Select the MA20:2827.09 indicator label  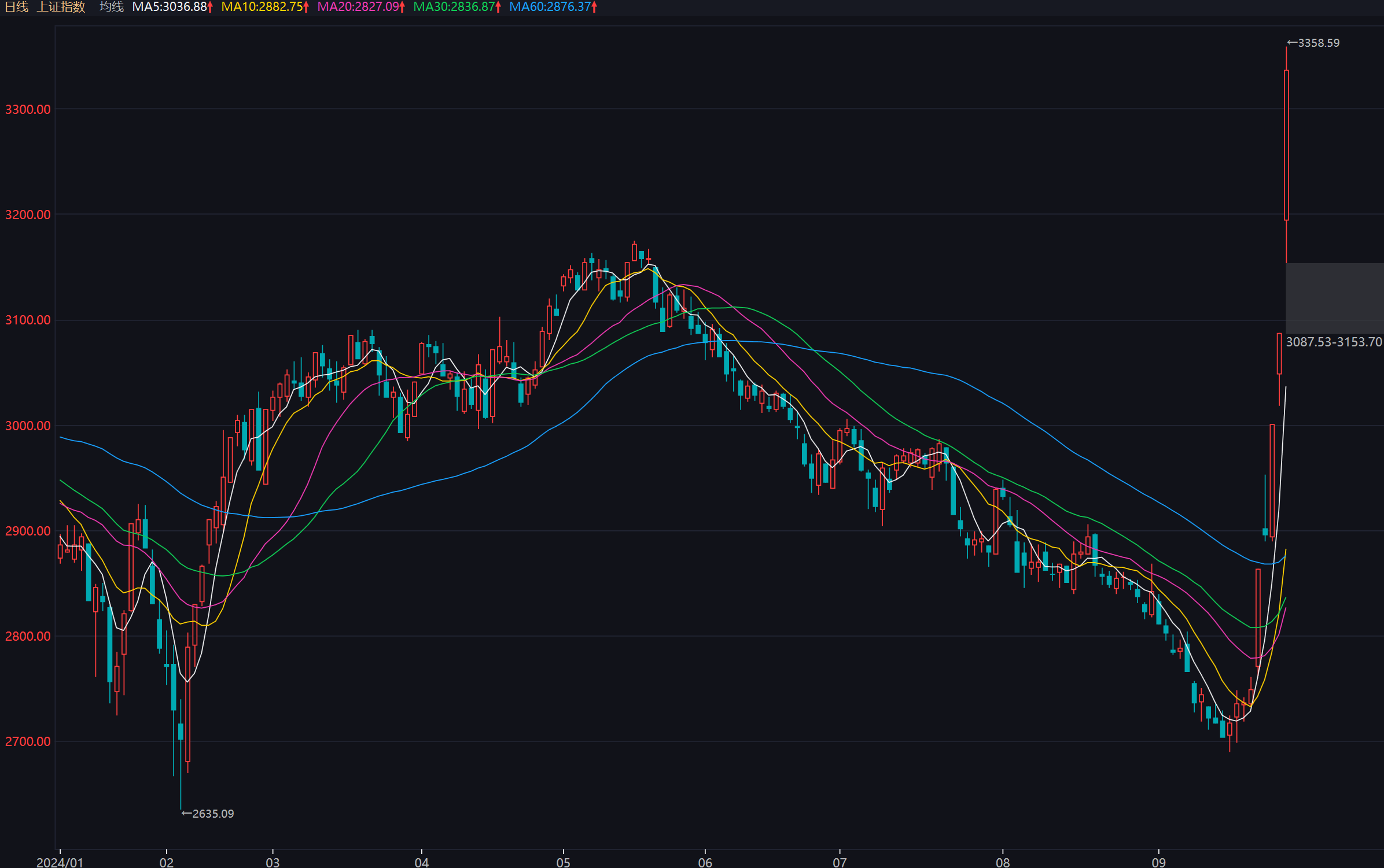(x=358, y=7)
